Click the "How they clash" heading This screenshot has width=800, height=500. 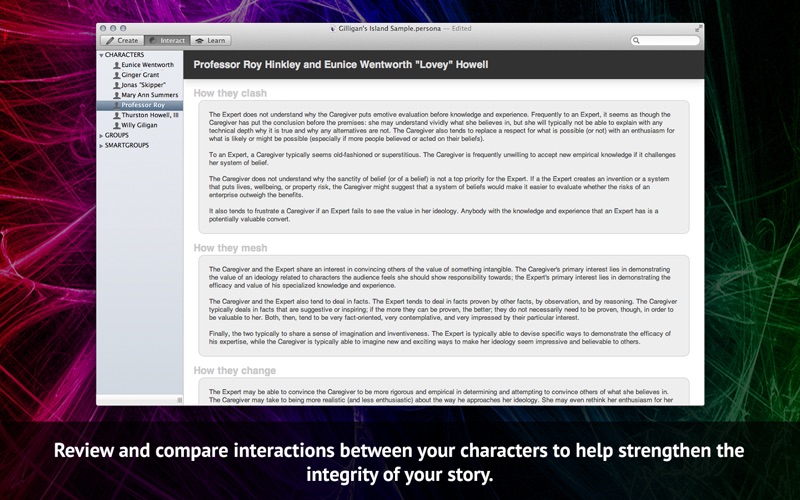pyautogui.click(x=230, y=93)
